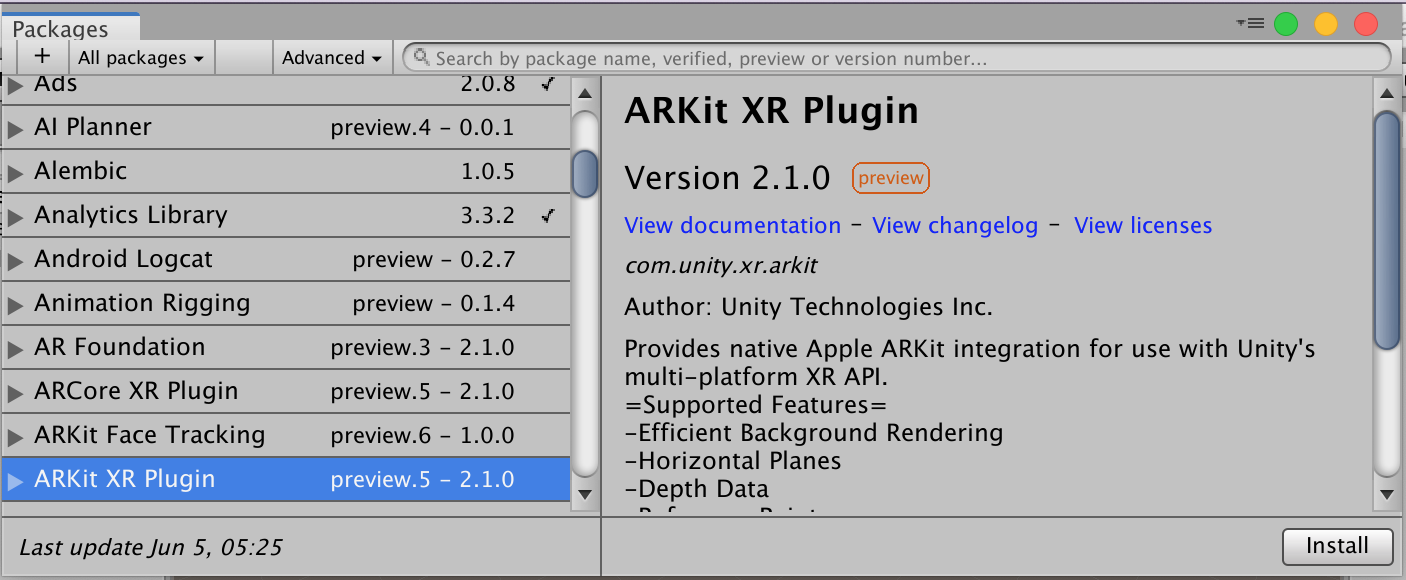Expand the ARKit Face Tracking row
Screen dimensions: 1406x580
click(15, 437)
